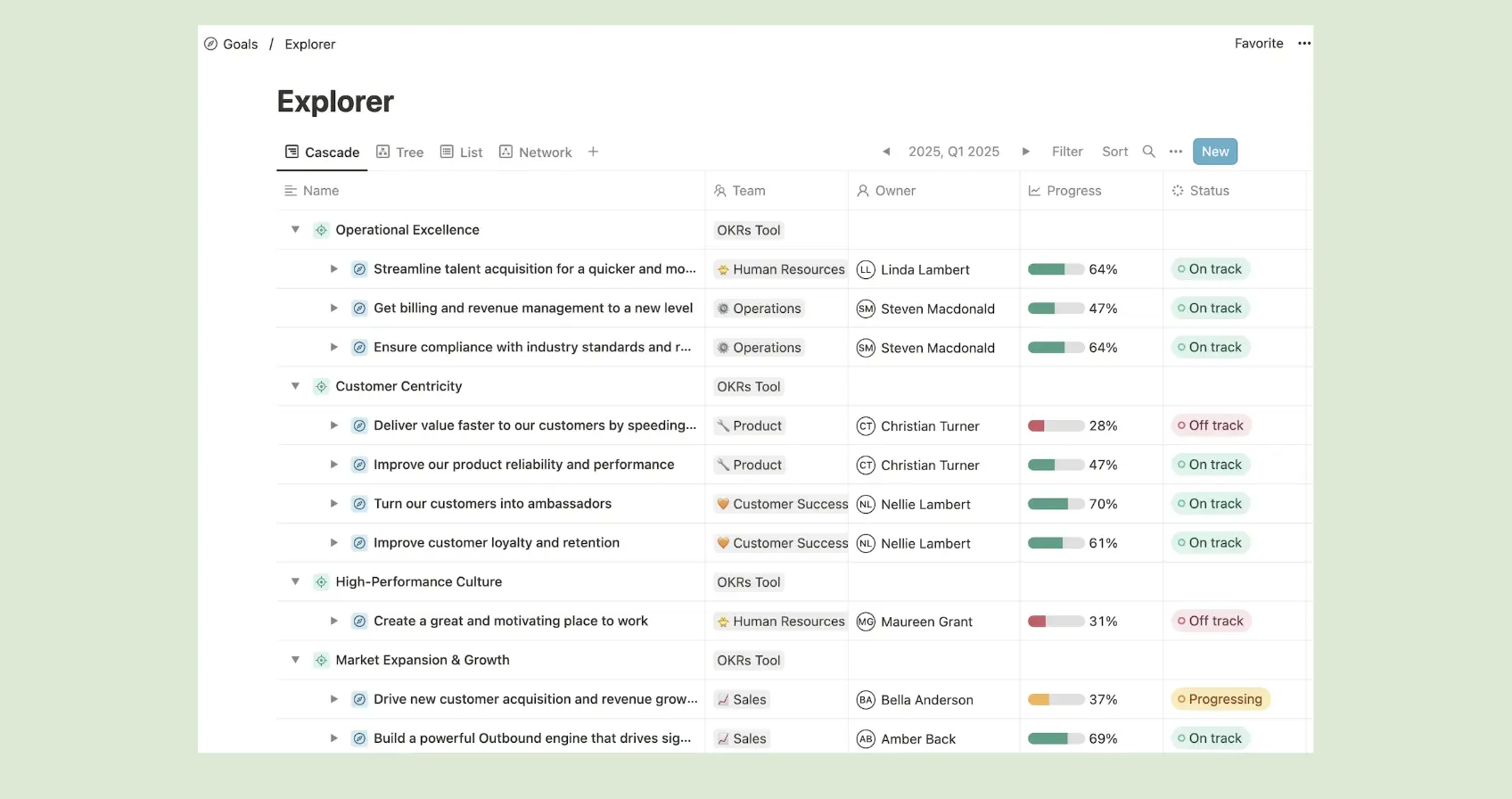The image size is (1512, 799).
Task: Open the Explorer breadcrumb
Action: click(310, 44)
